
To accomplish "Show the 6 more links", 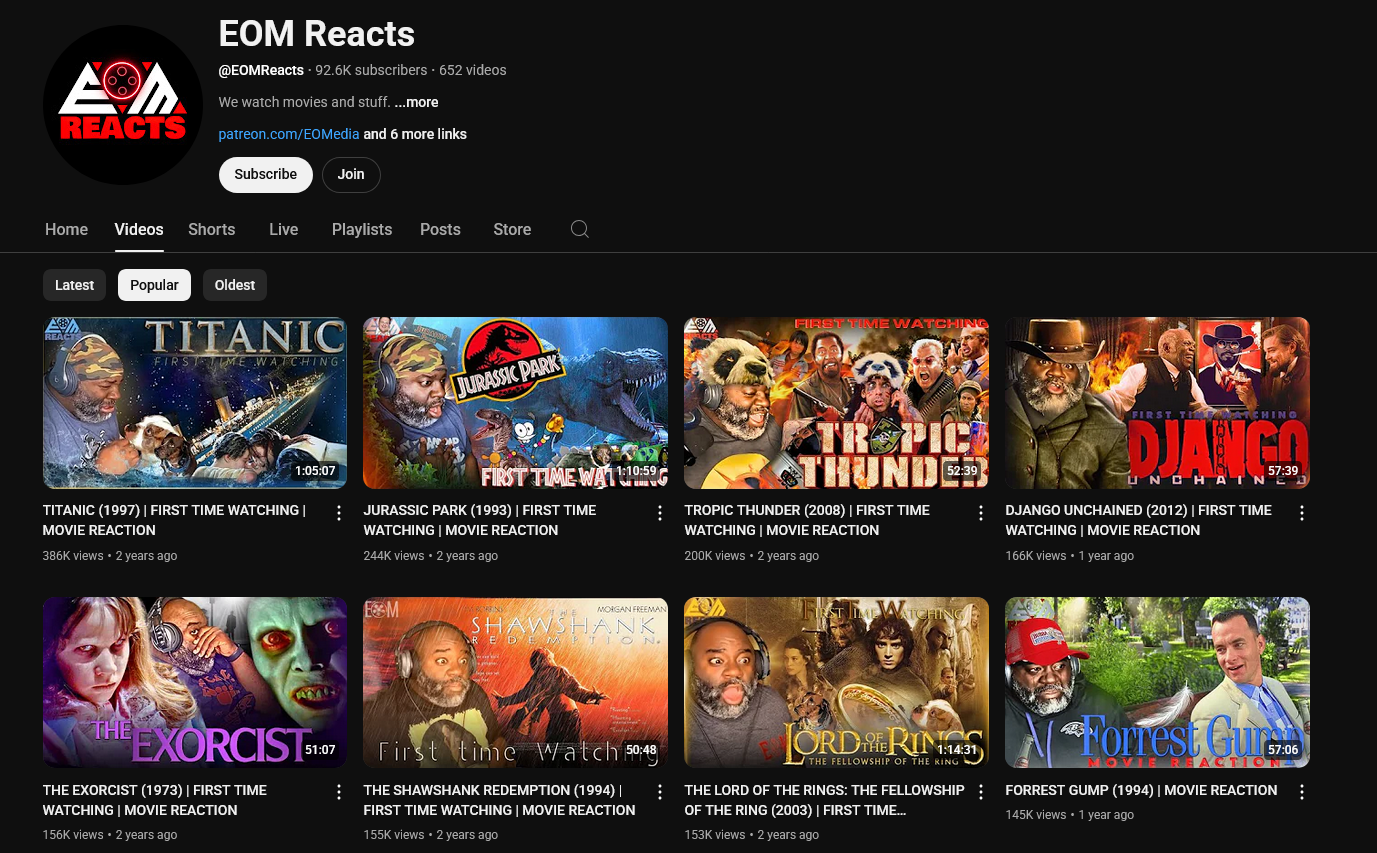I will click(x=415, y=134).
